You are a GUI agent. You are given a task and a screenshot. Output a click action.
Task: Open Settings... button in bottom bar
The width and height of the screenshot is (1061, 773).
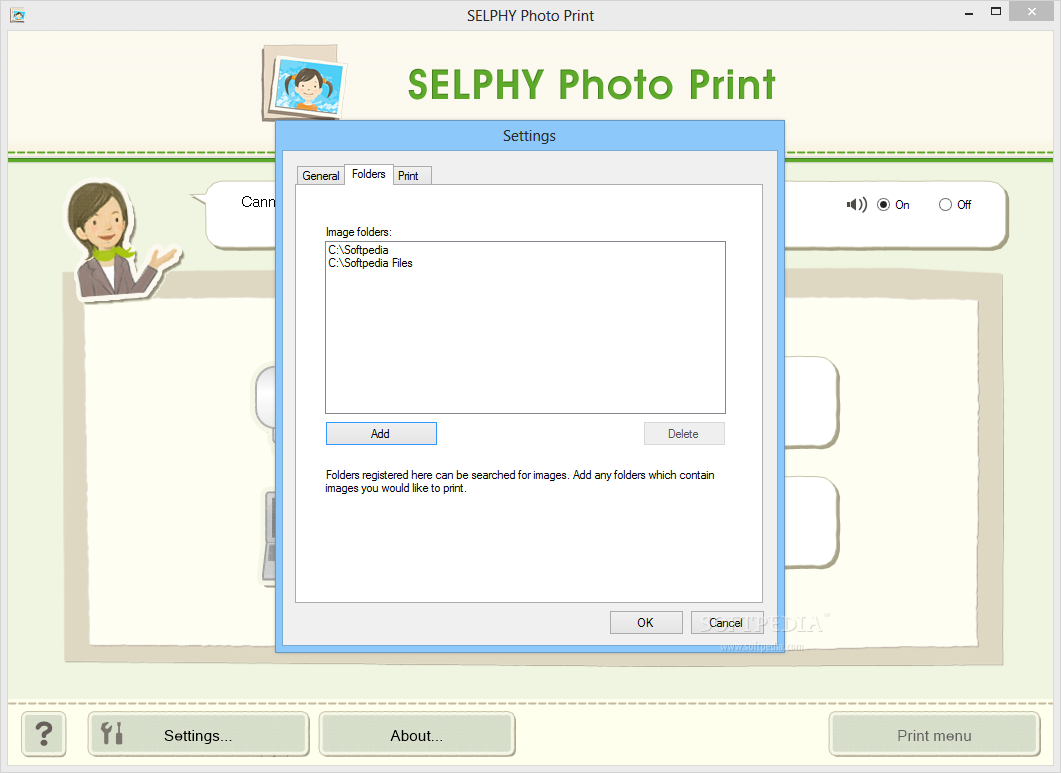pyautogui.click(x=198, y=734)
